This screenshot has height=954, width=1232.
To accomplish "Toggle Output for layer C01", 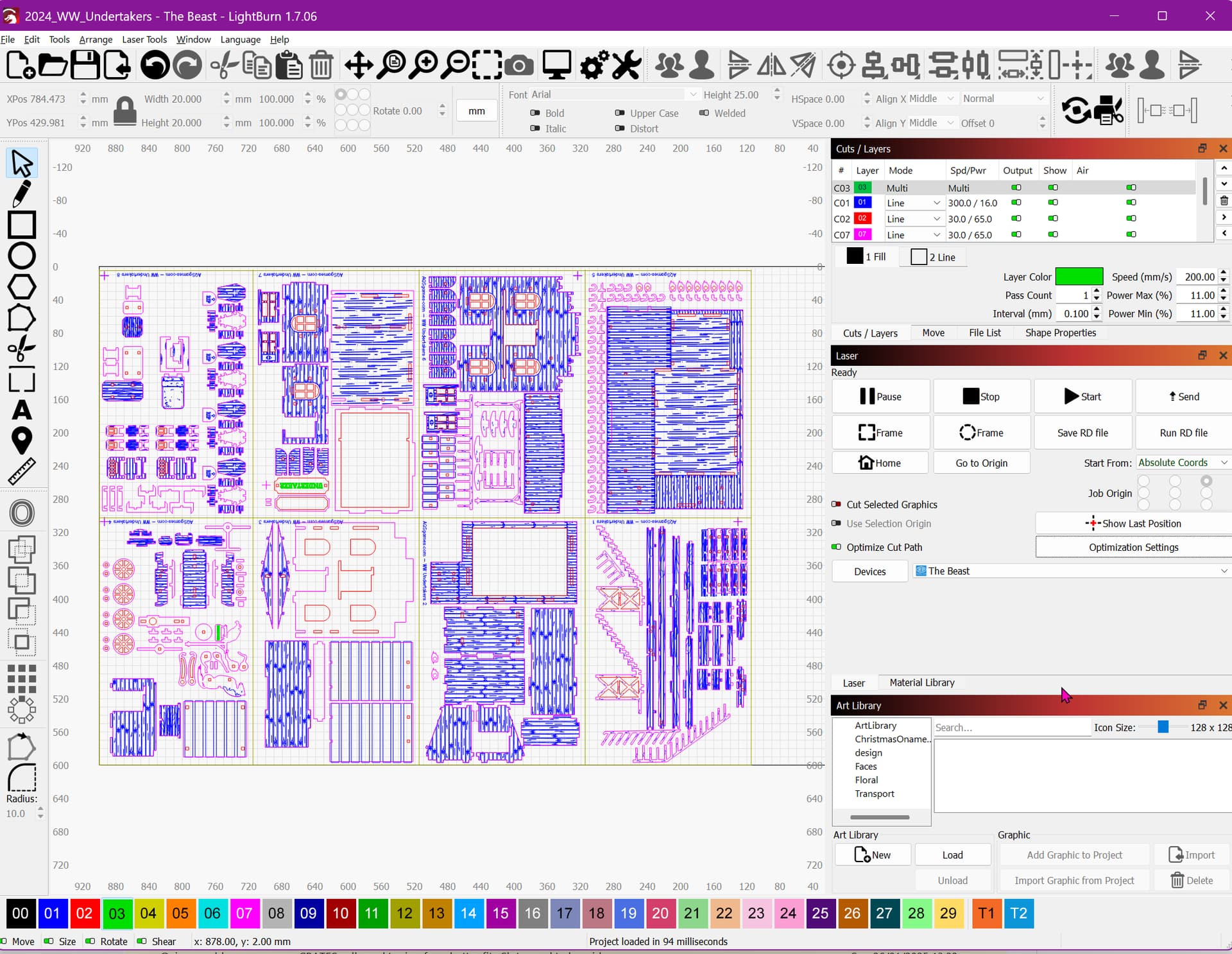I will pos(1016,203).
